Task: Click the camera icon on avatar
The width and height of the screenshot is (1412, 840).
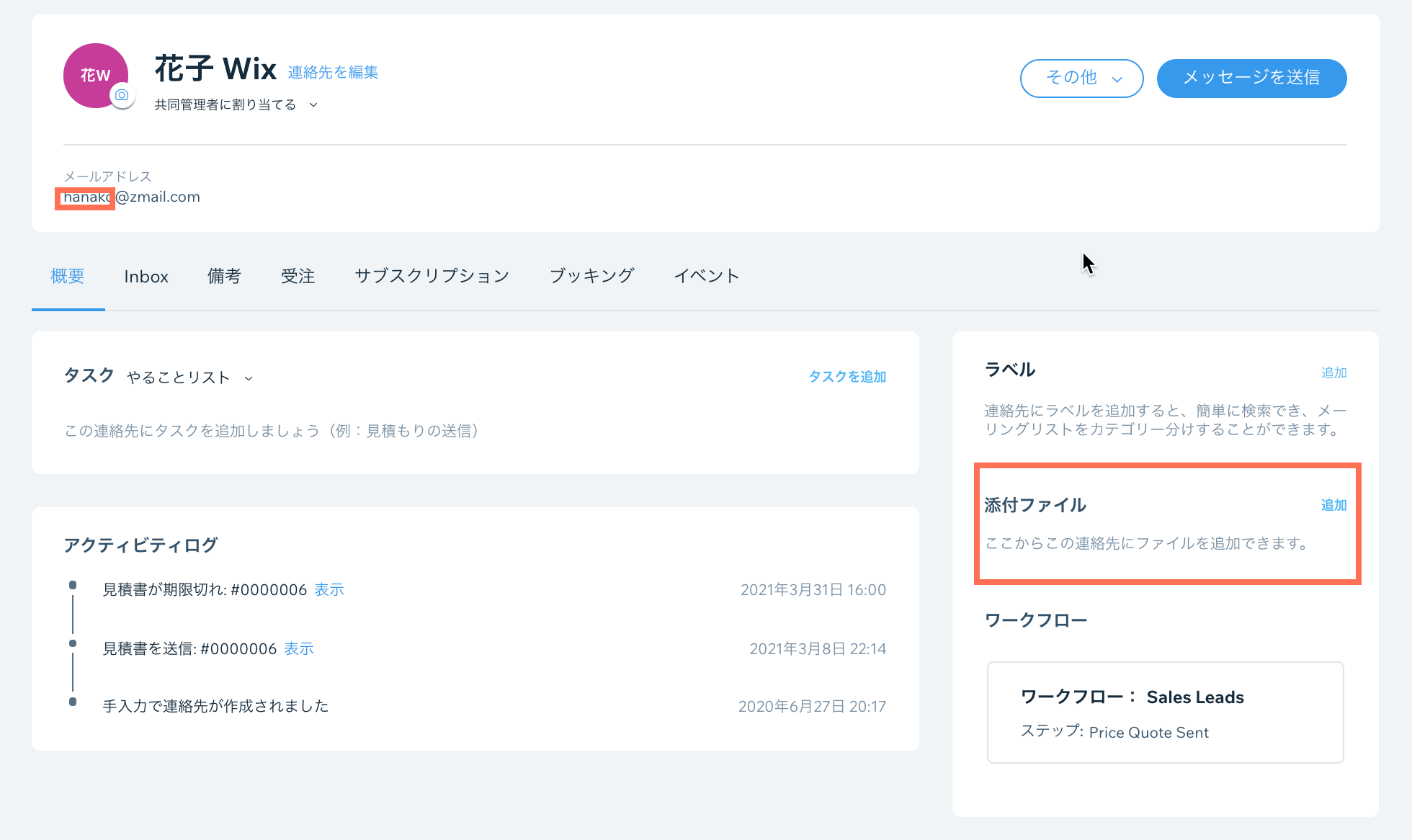Action: pos(122,95)
